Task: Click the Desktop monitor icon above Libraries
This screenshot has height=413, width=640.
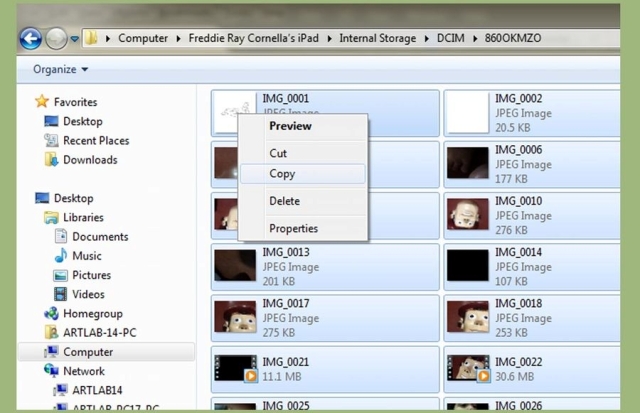Action: pyautogui.click(x=42, y=198)
